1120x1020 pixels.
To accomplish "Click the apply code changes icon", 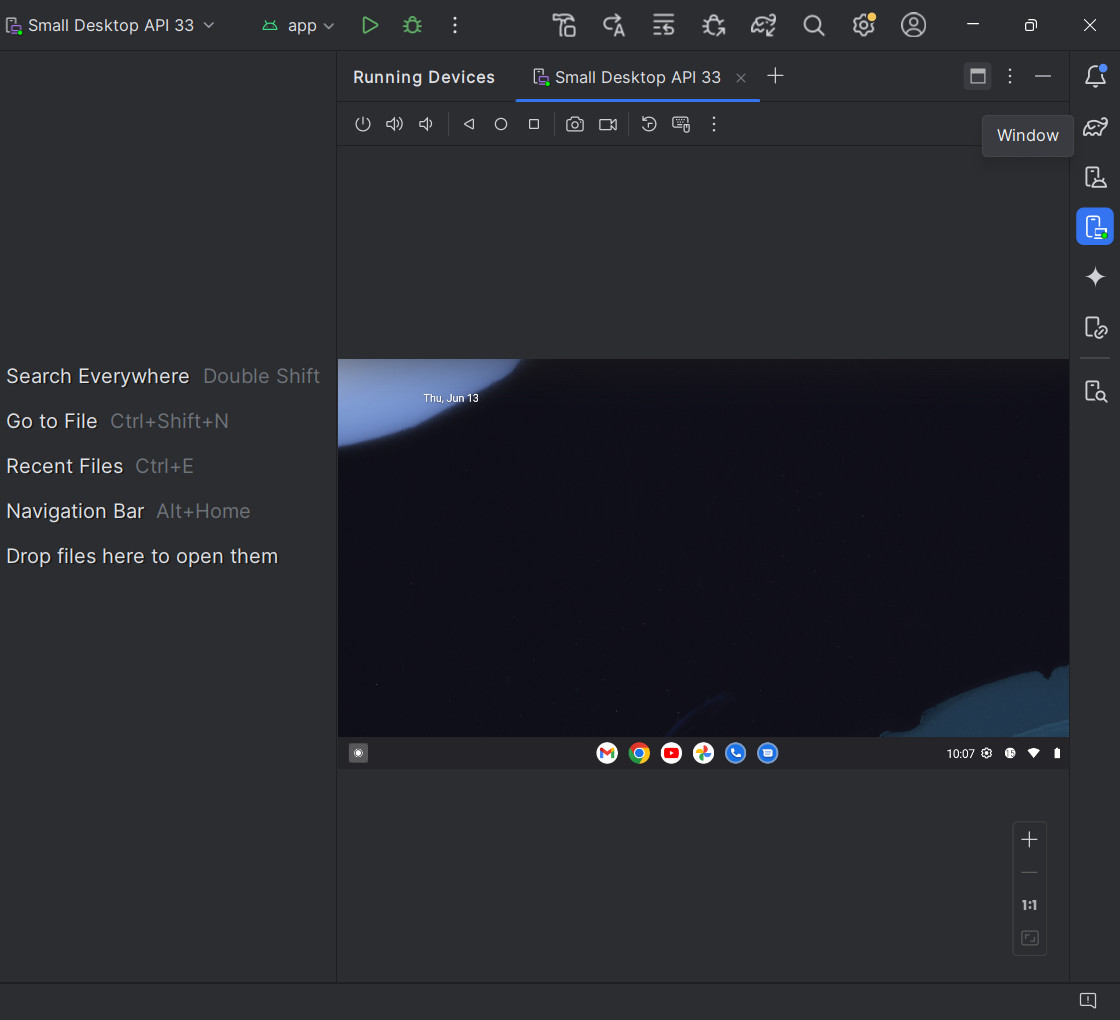I will click(664, 25).
